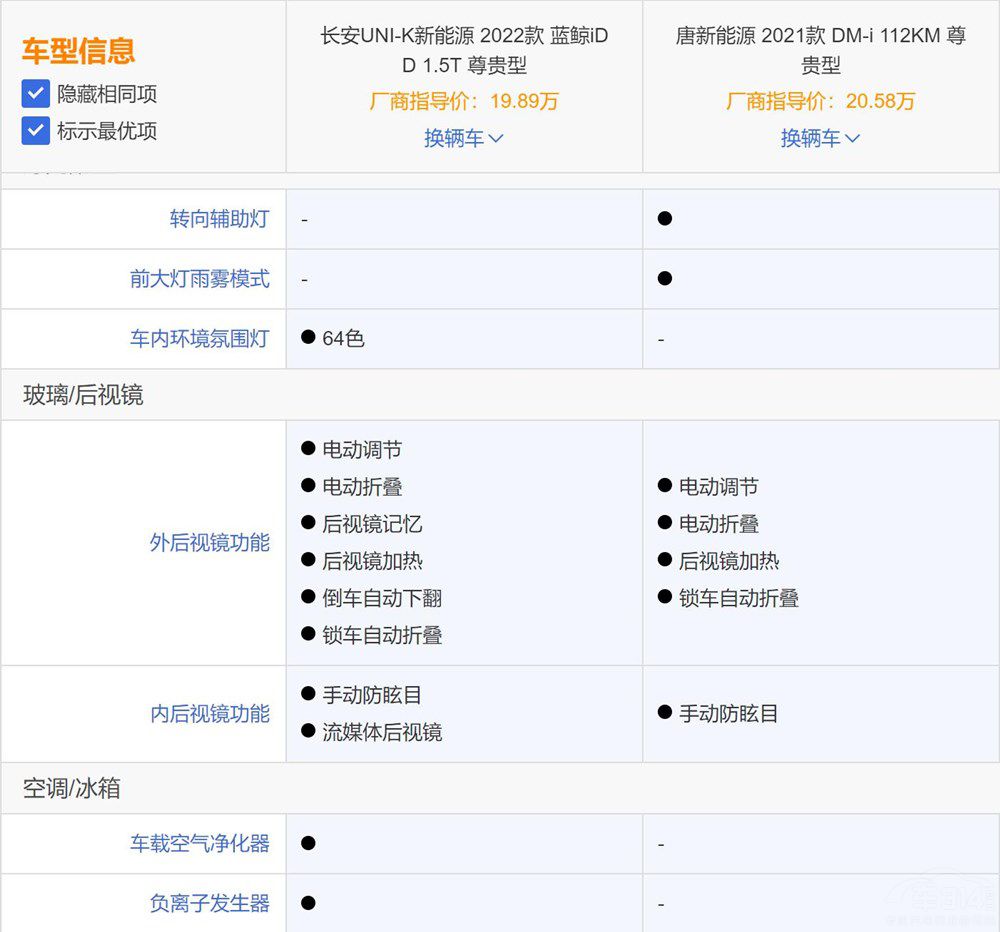Click the 外后视镜功能 parameter link
The image size is (1000, 932).
click(x=209, y=543)
